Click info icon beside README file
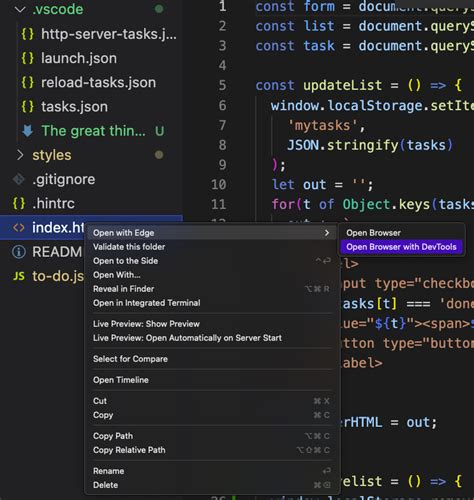This screenshot has width=474, height=500. [x=19, y=252]
